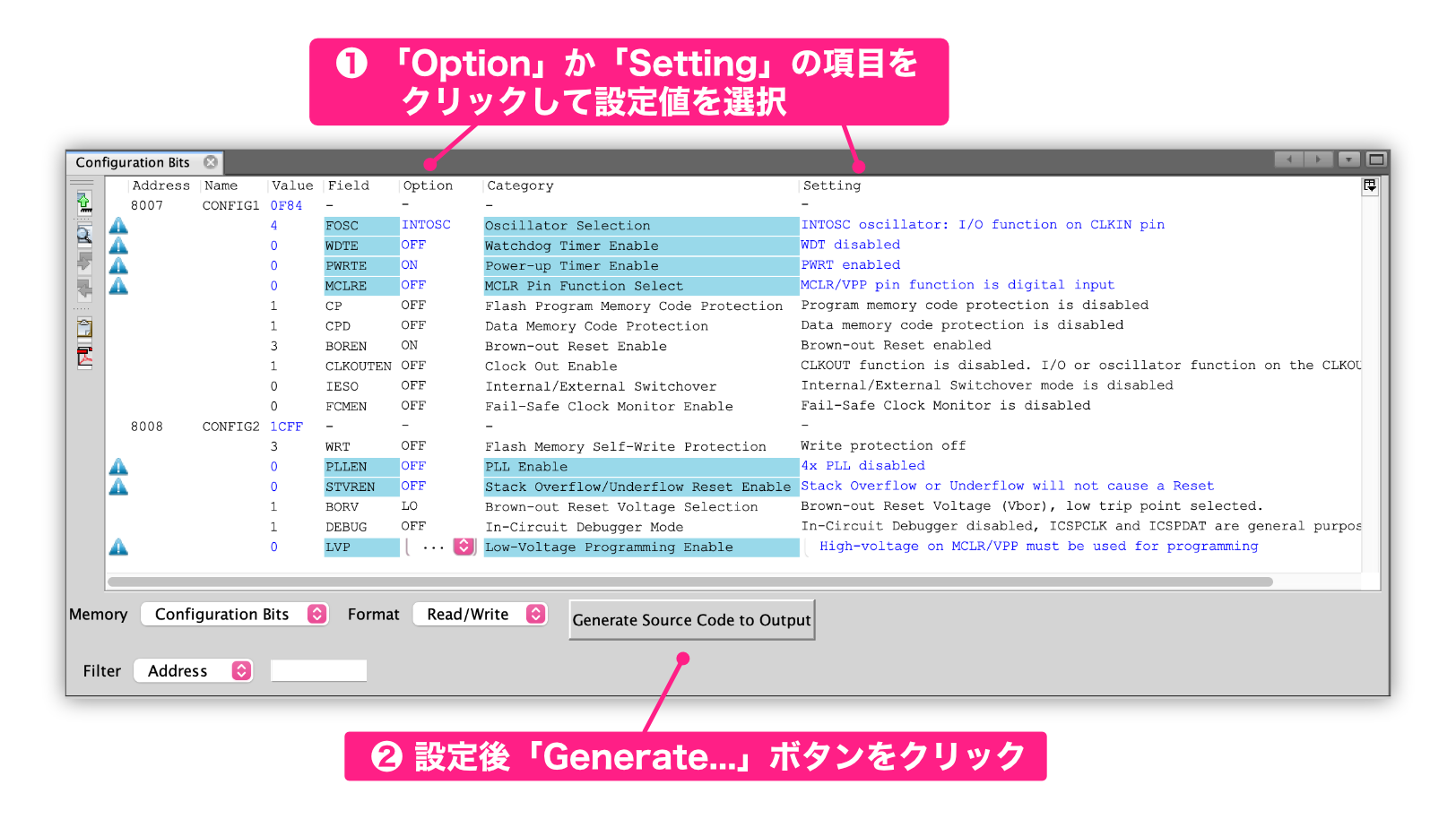Click the scroll tabs left arrow button
1456x819 pixels.
[1289, 159]
